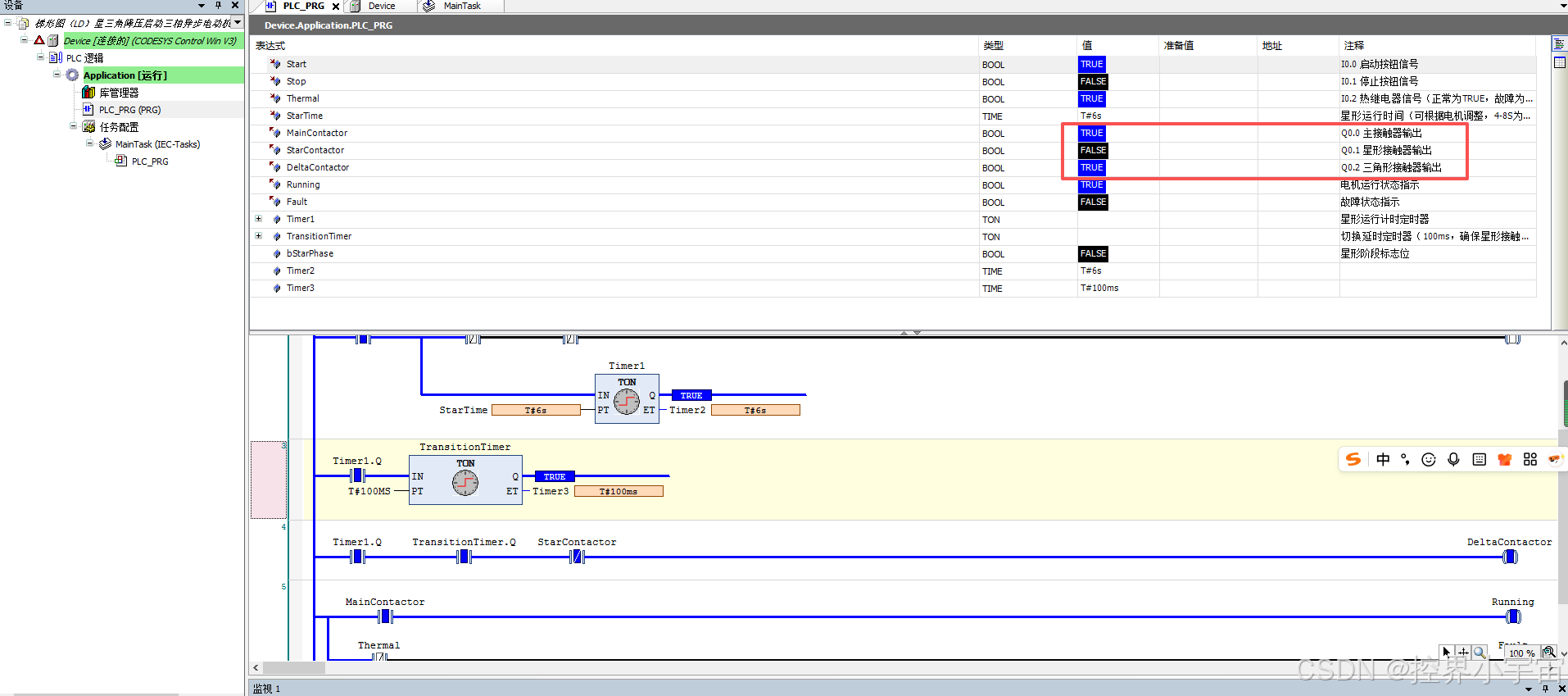Viewport: 1568px width, 696px height.
Task: Close the PLC_PRG tab
Action: tap(336, 7)
